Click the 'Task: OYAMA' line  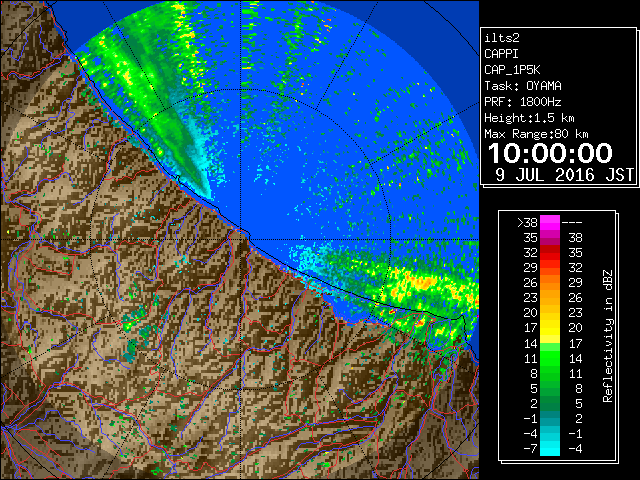tap(523, 86)
